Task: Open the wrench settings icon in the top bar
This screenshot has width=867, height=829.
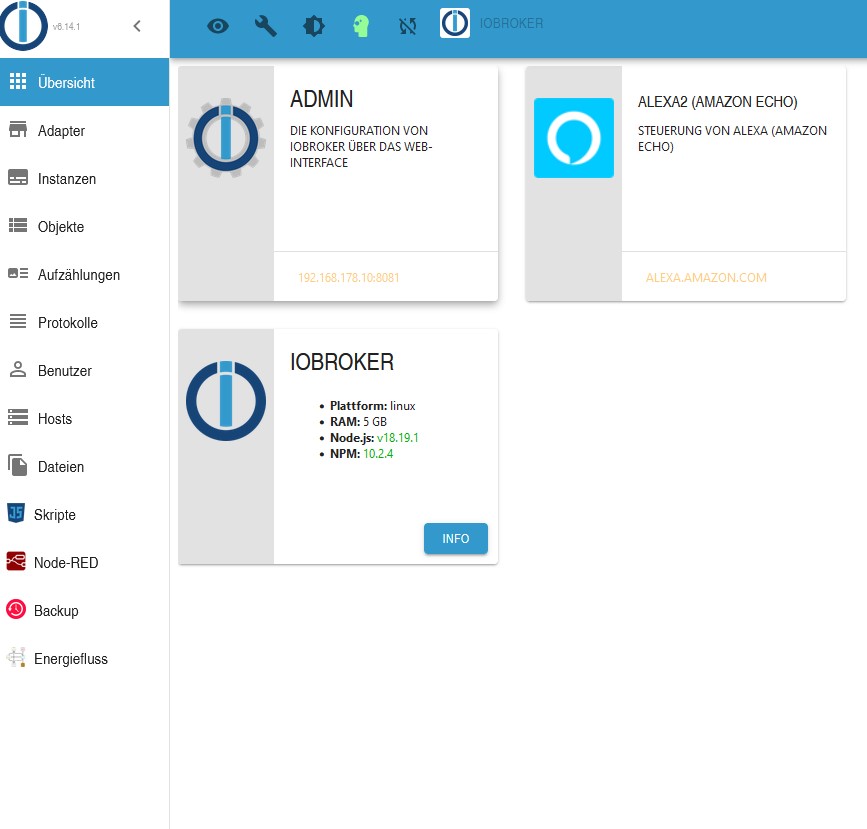Action: tap(265, 26)
